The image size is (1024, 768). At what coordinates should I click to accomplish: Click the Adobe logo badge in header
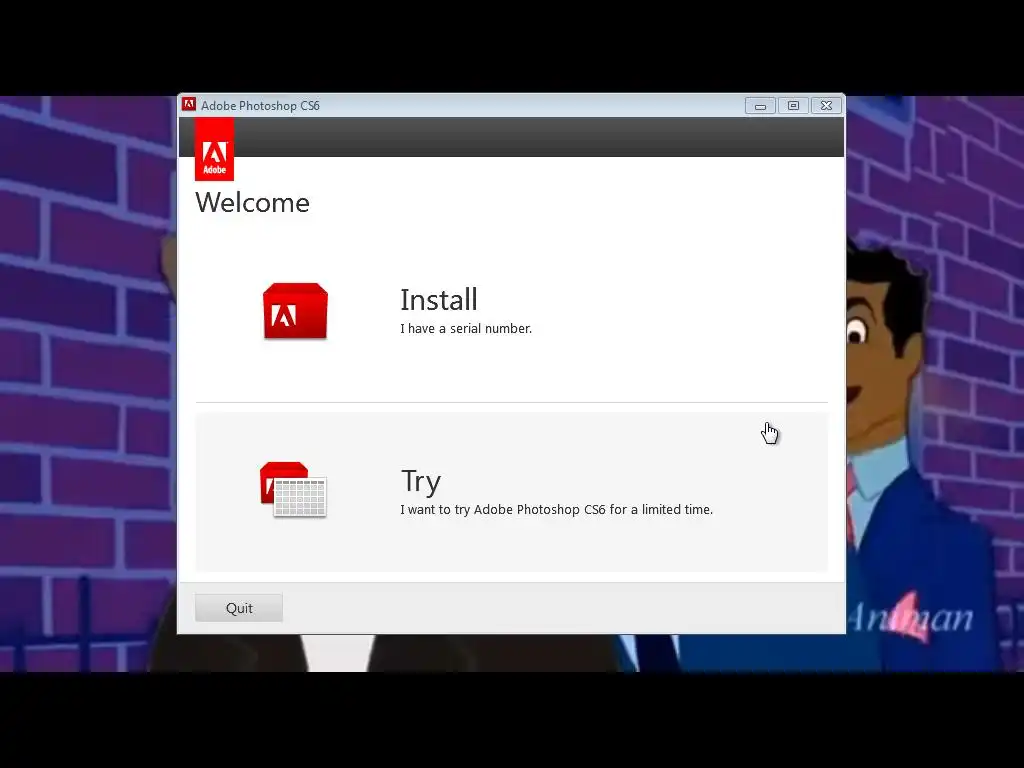[x=214, y=150]
